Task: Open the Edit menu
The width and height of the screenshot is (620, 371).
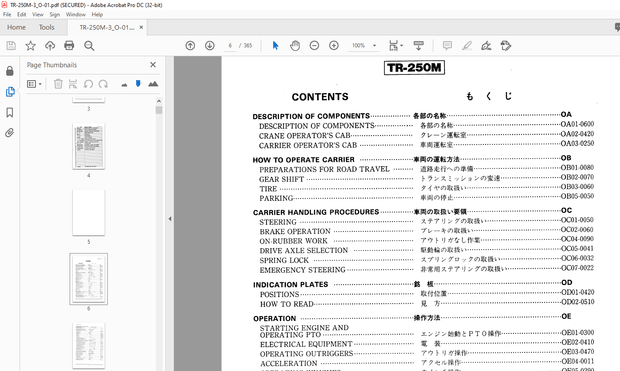Action: coord(21,15)
